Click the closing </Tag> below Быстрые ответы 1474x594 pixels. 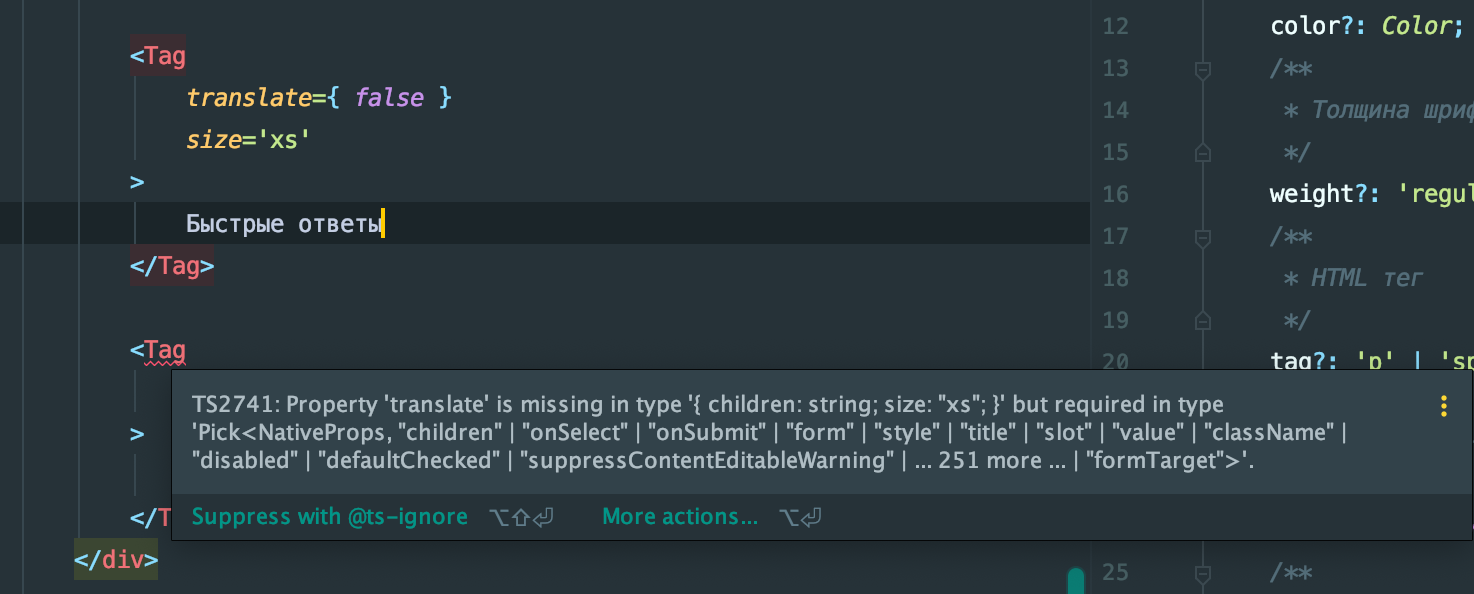172,267
